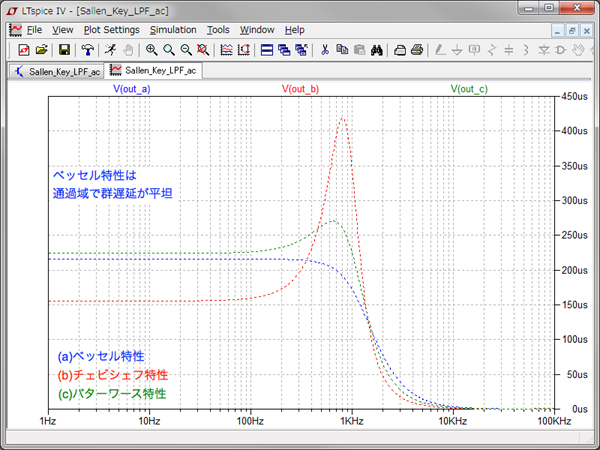Click the Run simulation icon
Image resolution: width=600 pixels, height=450 pixels.
110,49
